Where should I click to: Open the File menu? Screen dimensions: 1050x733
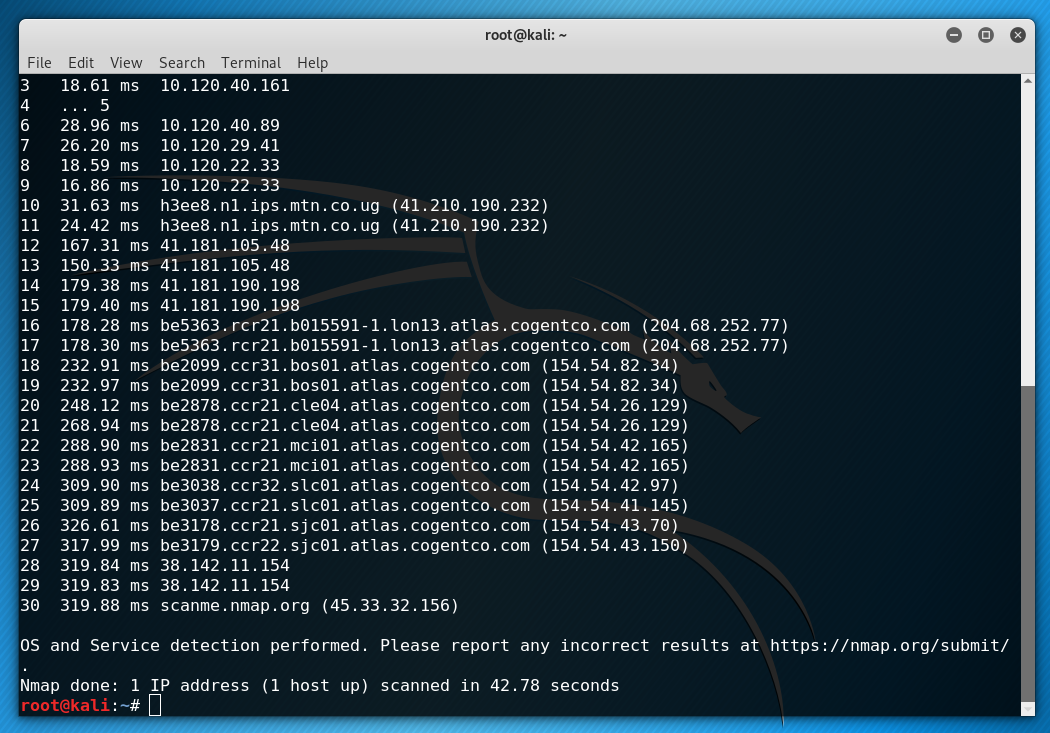(39, 63)
